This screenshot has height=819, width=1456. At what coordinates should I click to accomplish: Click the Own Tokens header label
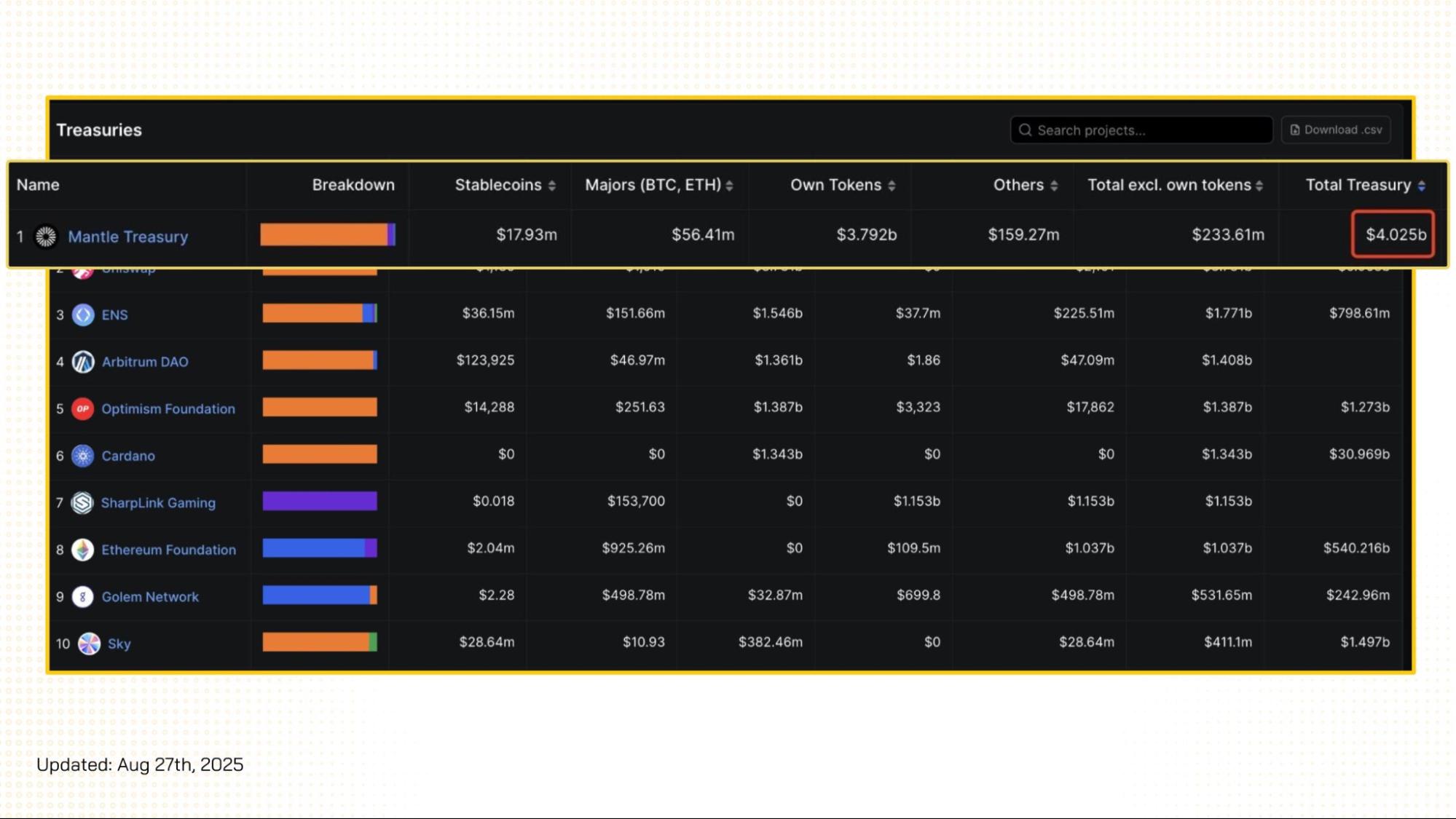pos(836,185)
